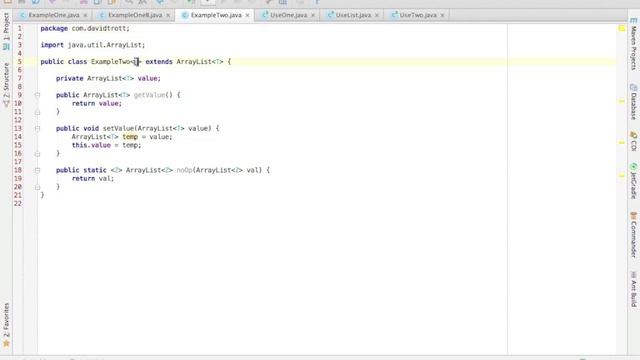Click the highlighted temp variable
Screen dimensions: 640x360
pyautogui.click(x=130, y=137)
